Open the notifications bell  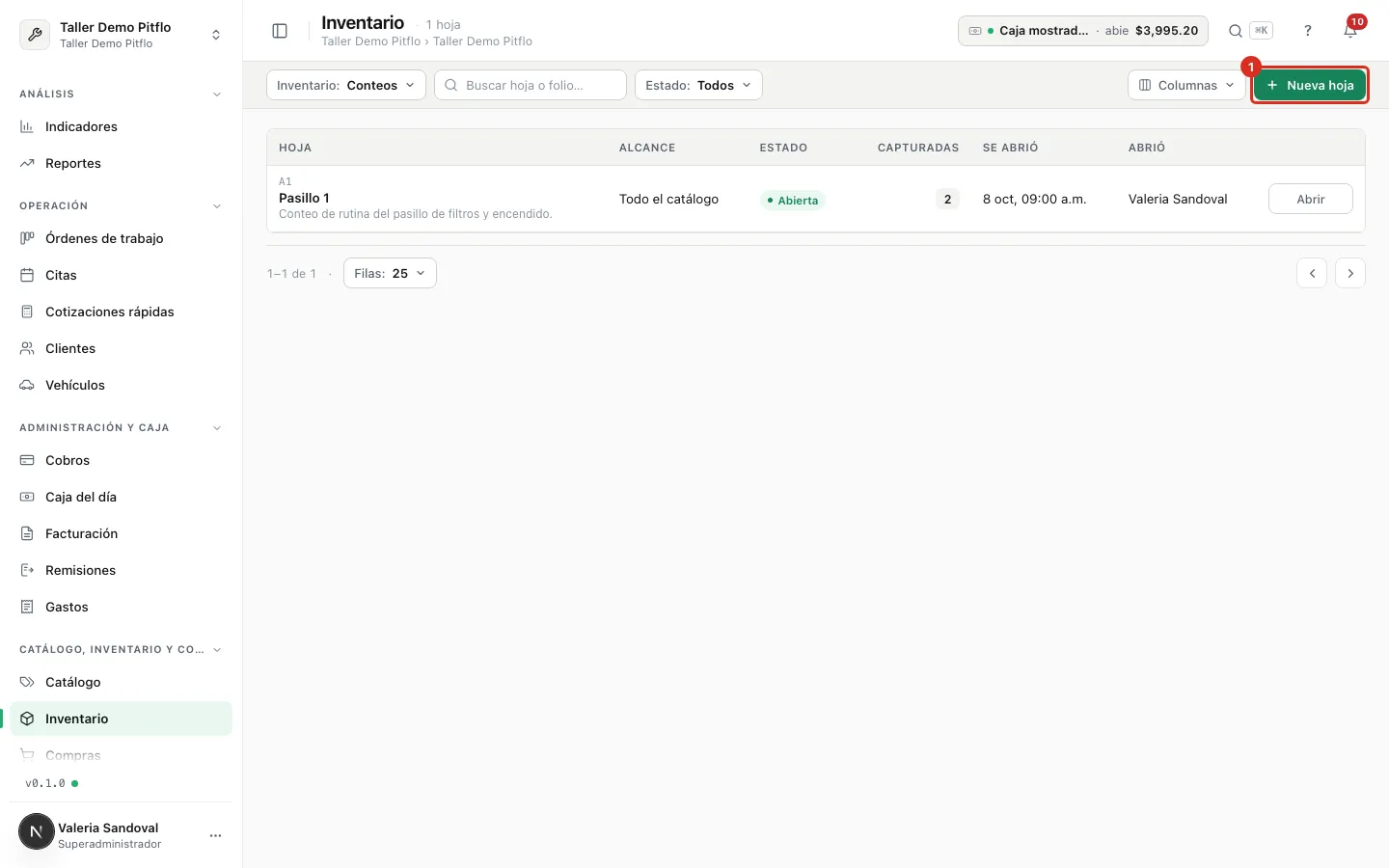pos(1350,31)
